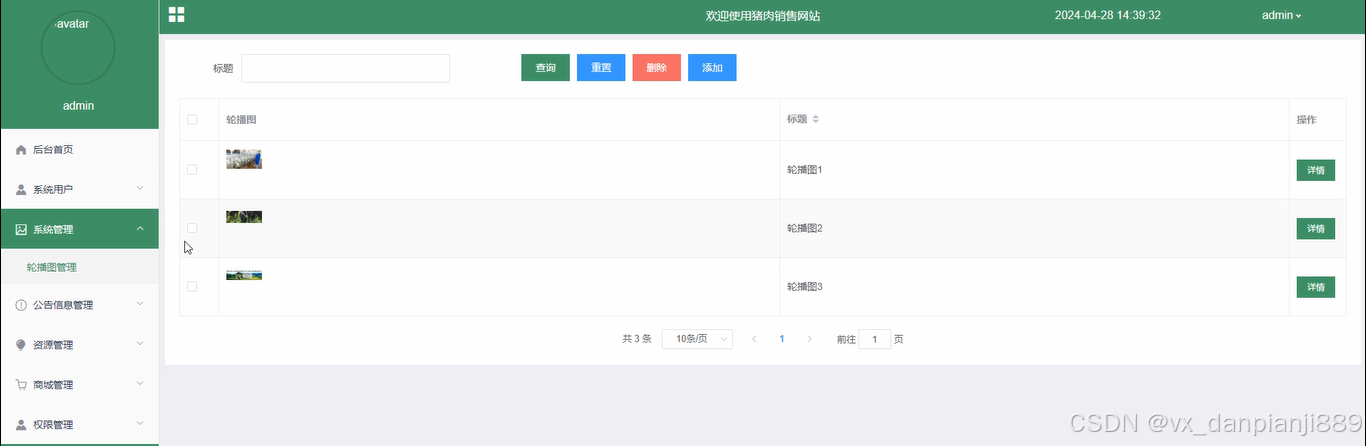1366x446 pixels.
Task: Click the avatar circle image
Action: point(79,47)
